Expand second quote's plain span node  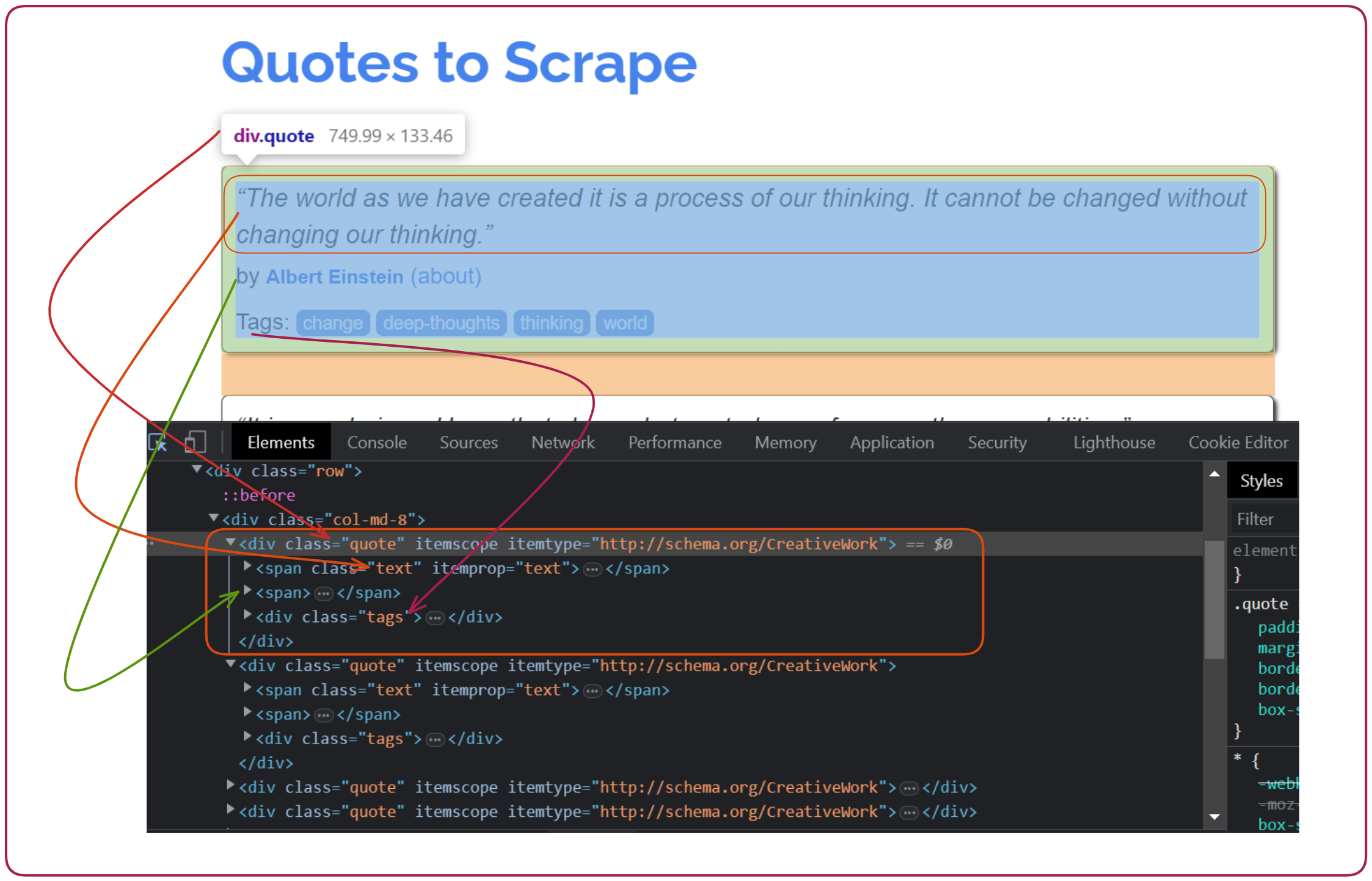pyautogui.click(x=247, y=712)
